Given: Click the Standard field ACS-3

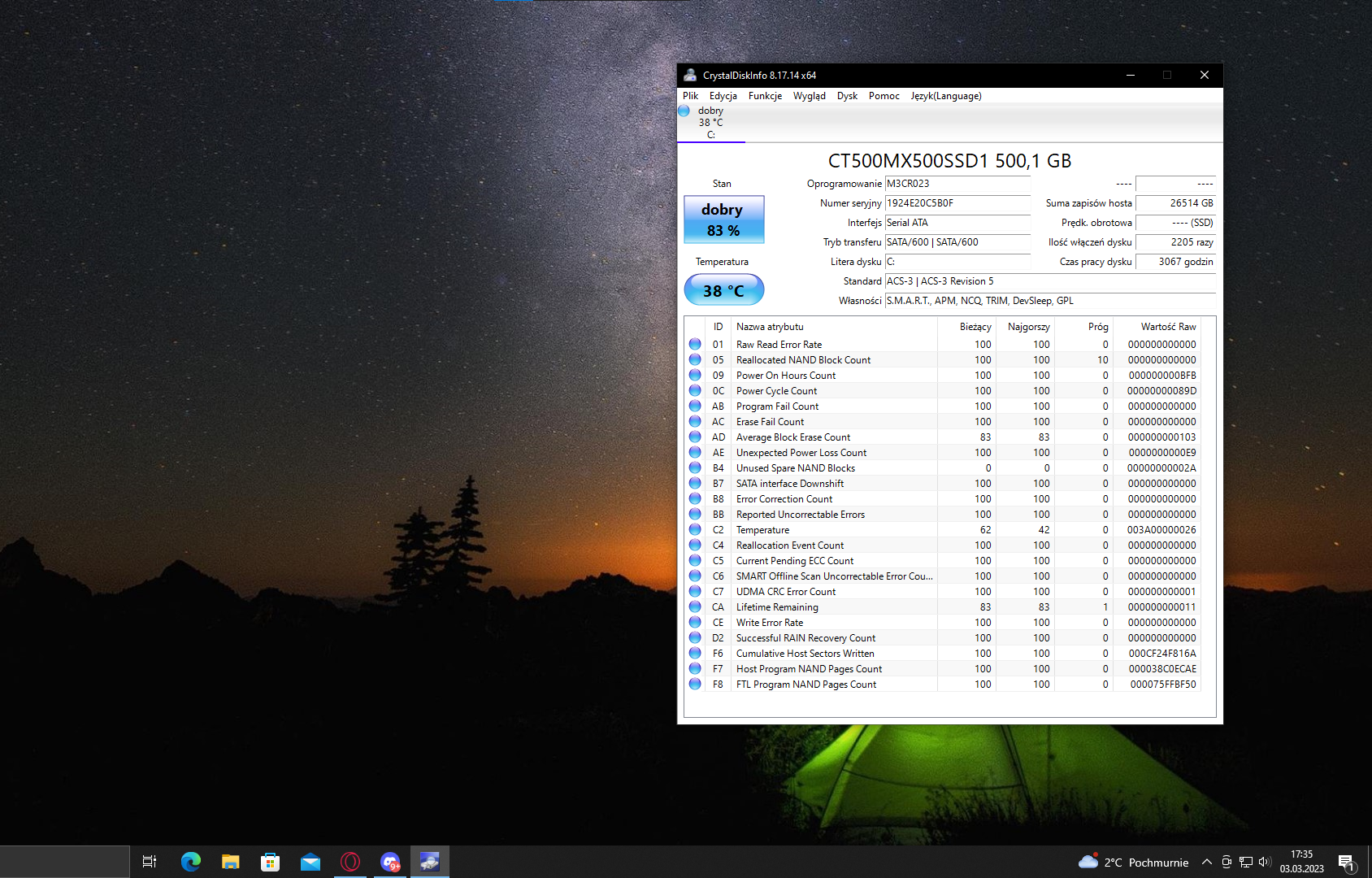Looking at the screenshot, I should [x=1050, y=281].
